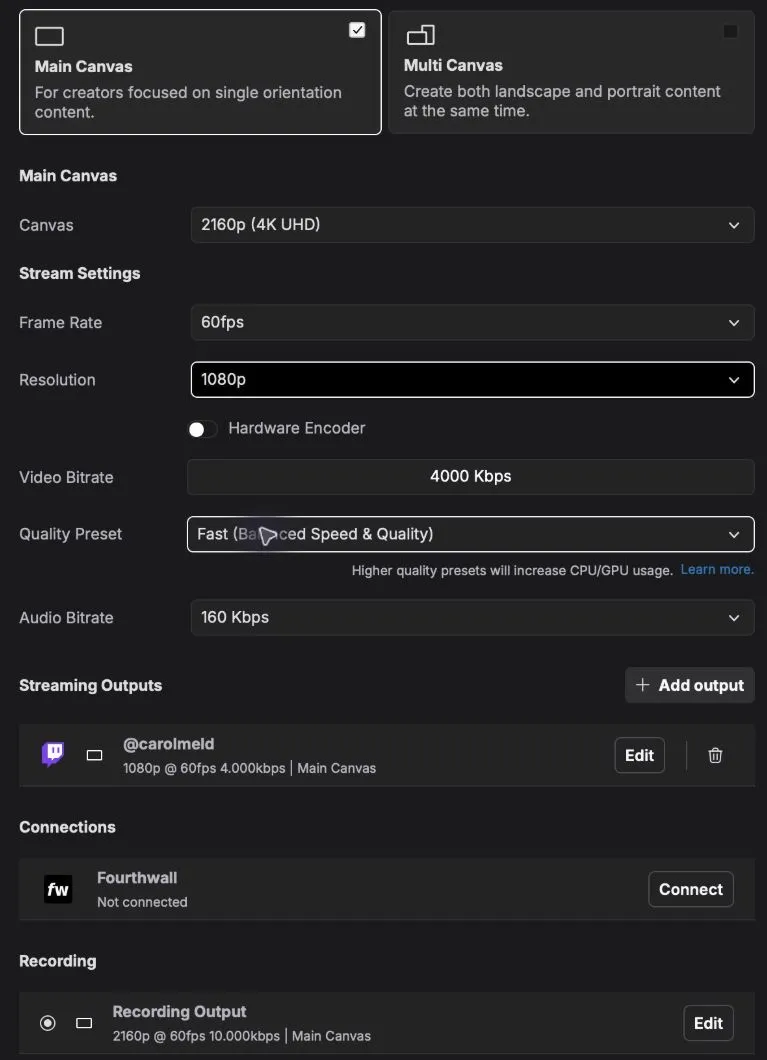
Task: Select the Main Canvas card
Action: pyautogui.click(x=200, y=72)
